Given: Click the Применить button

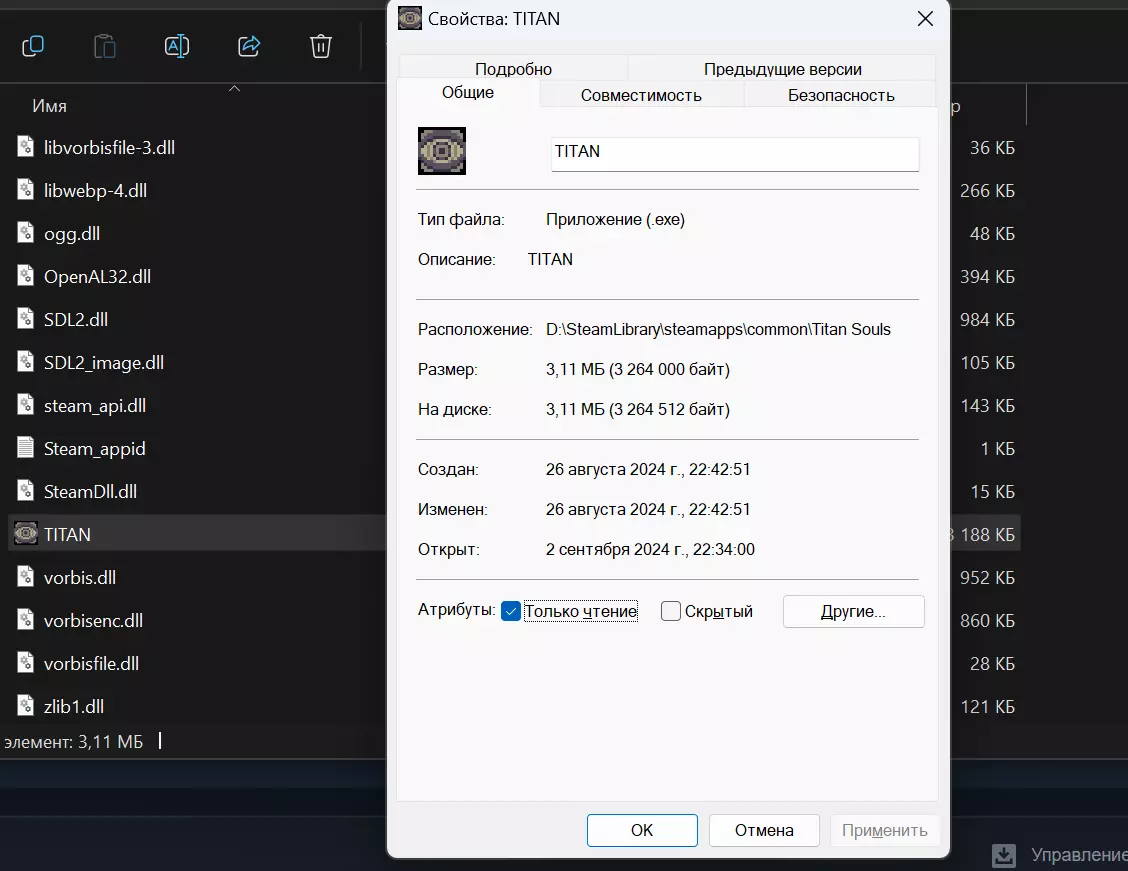Looking at the screenshot, I should pyautogui.click(x=885, y=831).
